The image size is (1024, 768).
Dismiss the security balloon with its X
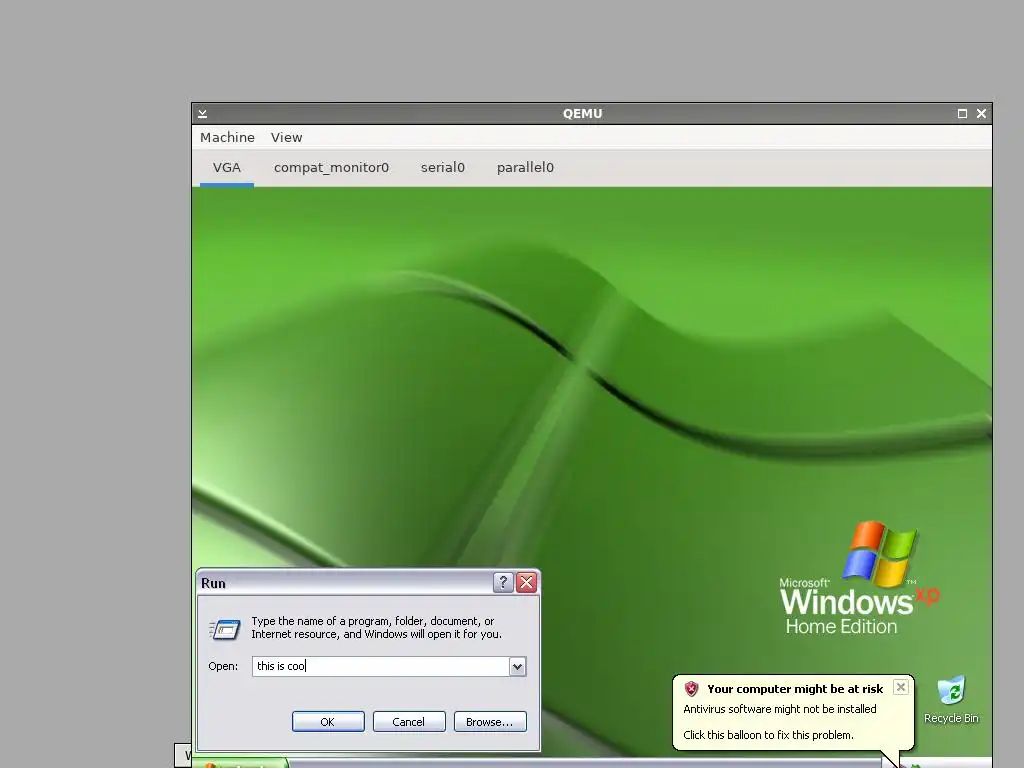click(x=901, y=687)
